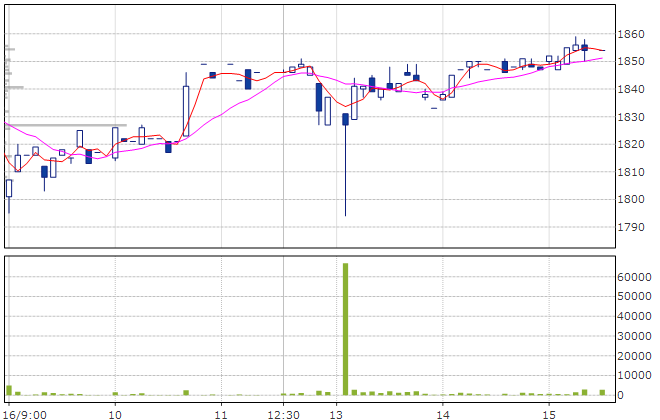The image size is (660, 420).
Task: Click the 1840 price axis label
Action: point(631,89)
